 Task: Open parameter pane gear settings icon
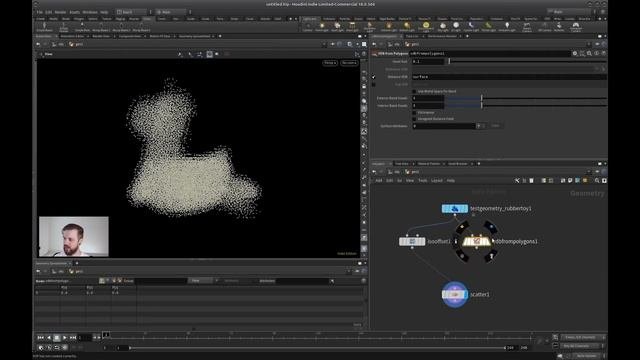575,53
